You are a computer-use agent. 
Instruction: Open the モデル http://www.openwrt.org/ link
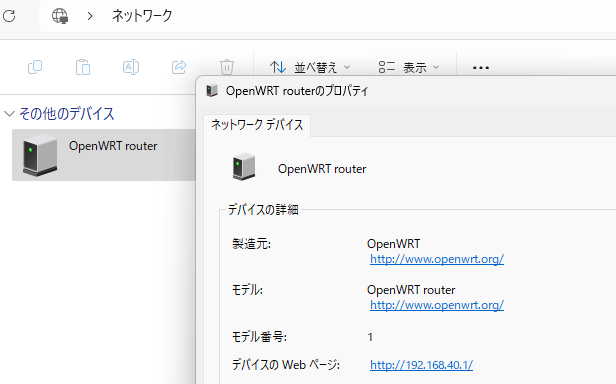437,305
